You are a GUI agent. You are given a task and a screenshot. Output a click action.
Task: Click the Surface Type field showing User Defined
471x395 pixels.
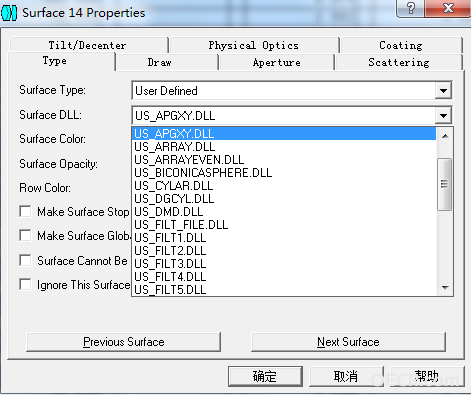click(292, 91)
